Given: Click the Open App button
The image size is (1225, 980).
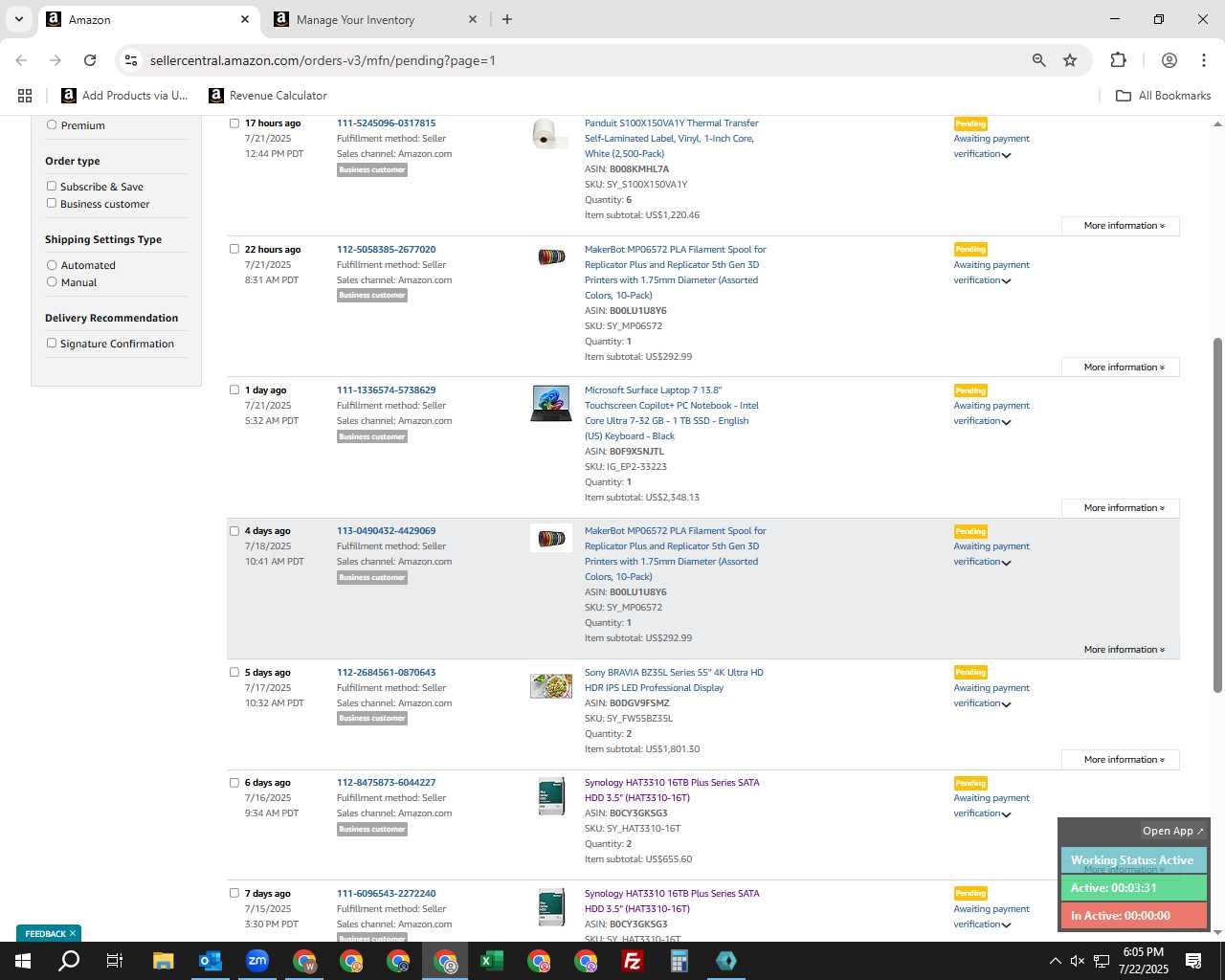Looking at the screenshot, I should pos(1173,831).
